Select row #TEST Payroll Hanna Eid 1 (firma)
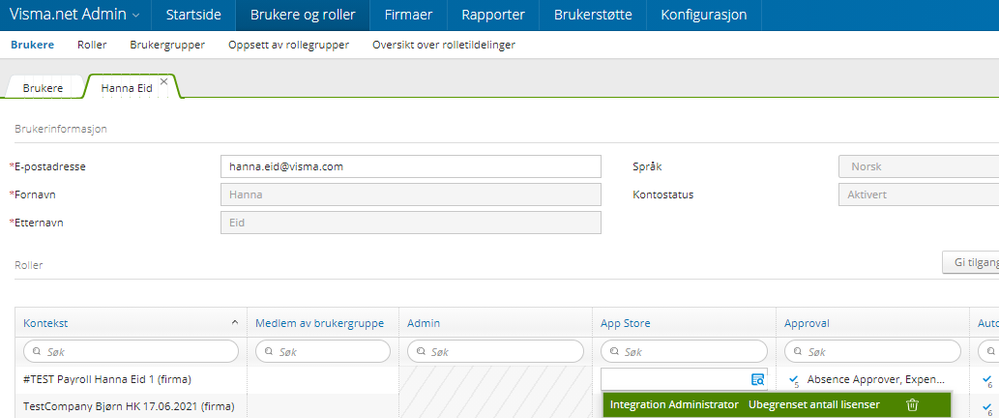This screenshot has width=999, height=418. coord(108,380)
